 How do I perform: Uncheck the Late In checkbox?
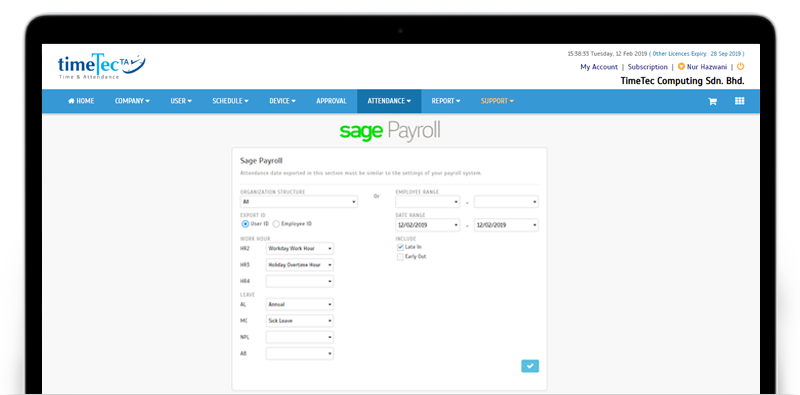tap(400, 247)
